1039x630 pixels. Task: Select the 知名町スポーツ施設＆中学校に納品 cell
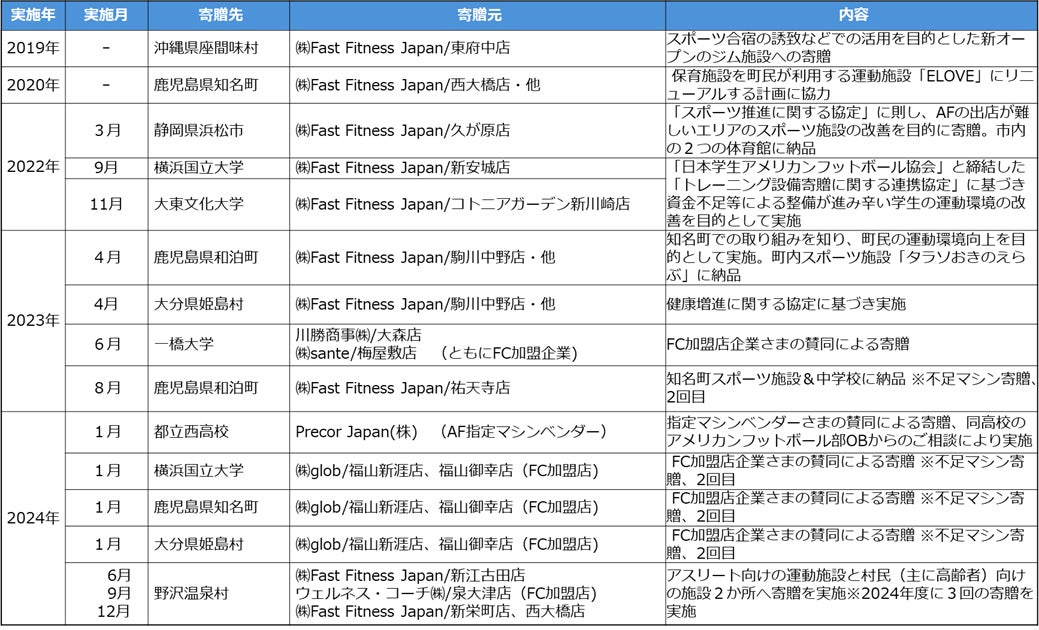(x=851, y=388)
